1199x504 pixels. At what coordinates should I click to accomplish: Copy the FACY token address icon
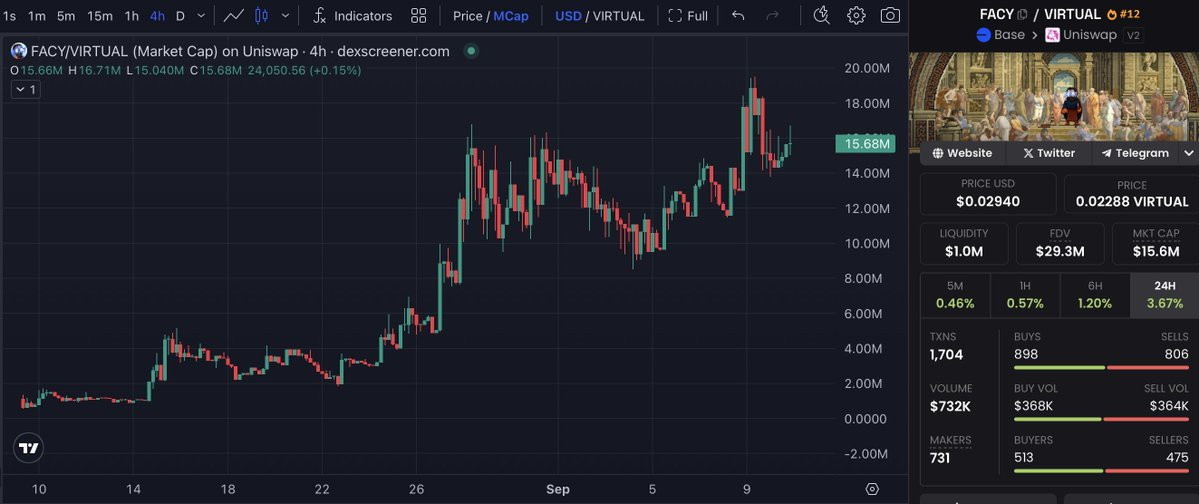point(1022,14)
